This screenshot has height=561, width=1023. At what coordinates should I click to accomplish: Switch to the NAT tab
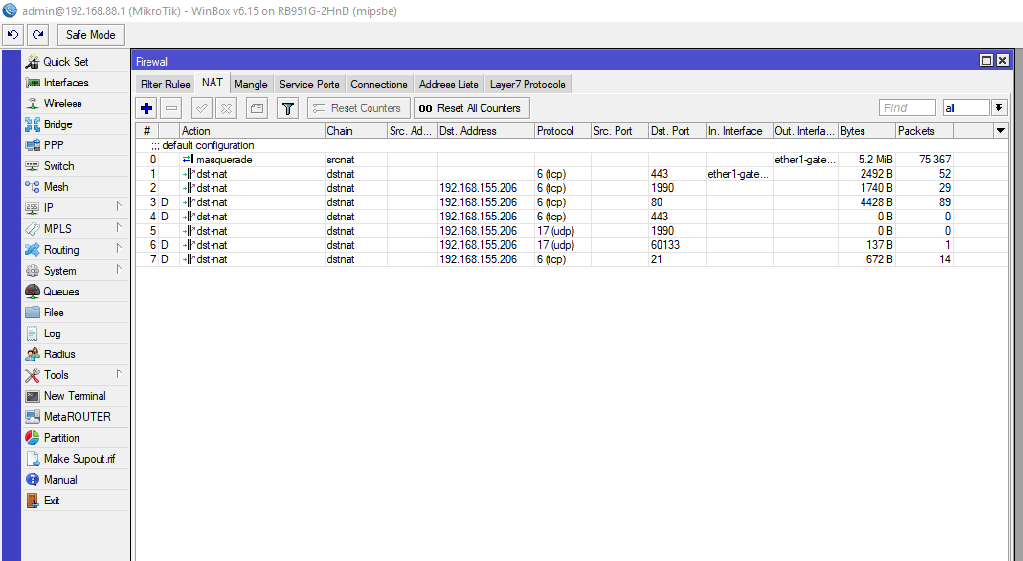(212, 82)
